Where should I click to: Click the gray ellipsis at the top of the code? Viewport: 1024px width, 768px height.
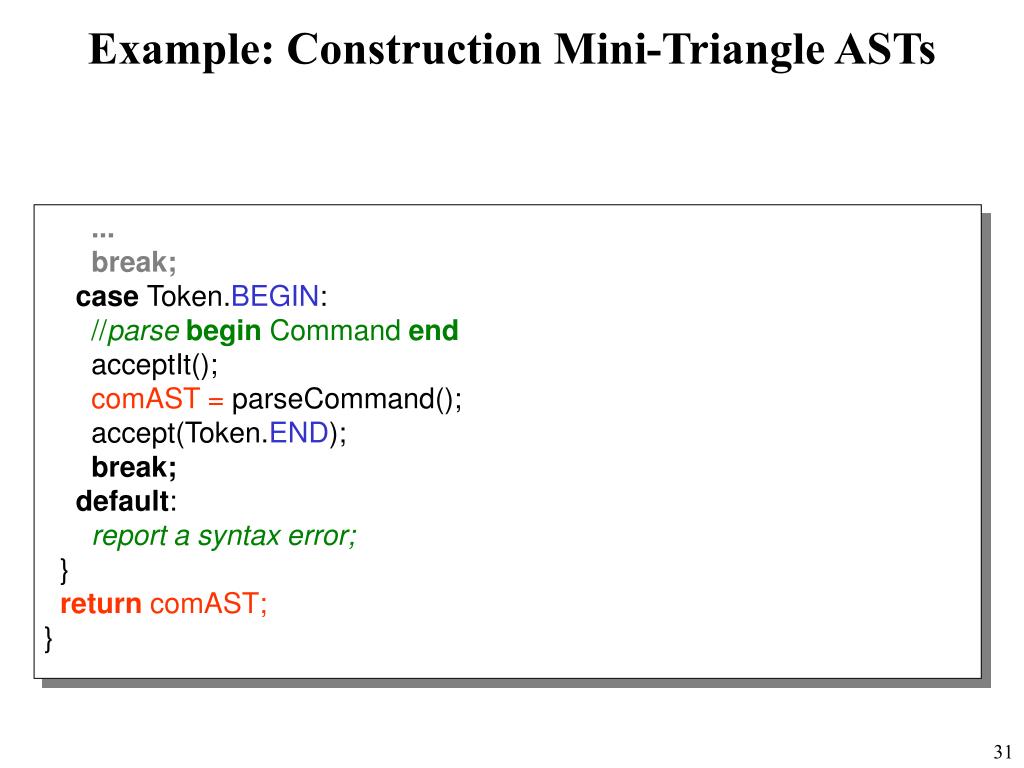click(x=103, y=234)
